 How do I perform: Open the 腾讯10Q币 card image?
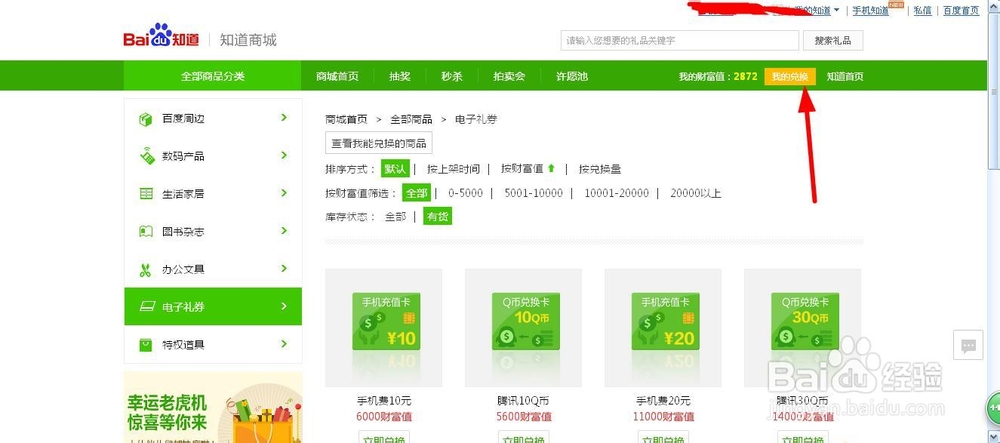pyautogui.click(x=523, y=328)
